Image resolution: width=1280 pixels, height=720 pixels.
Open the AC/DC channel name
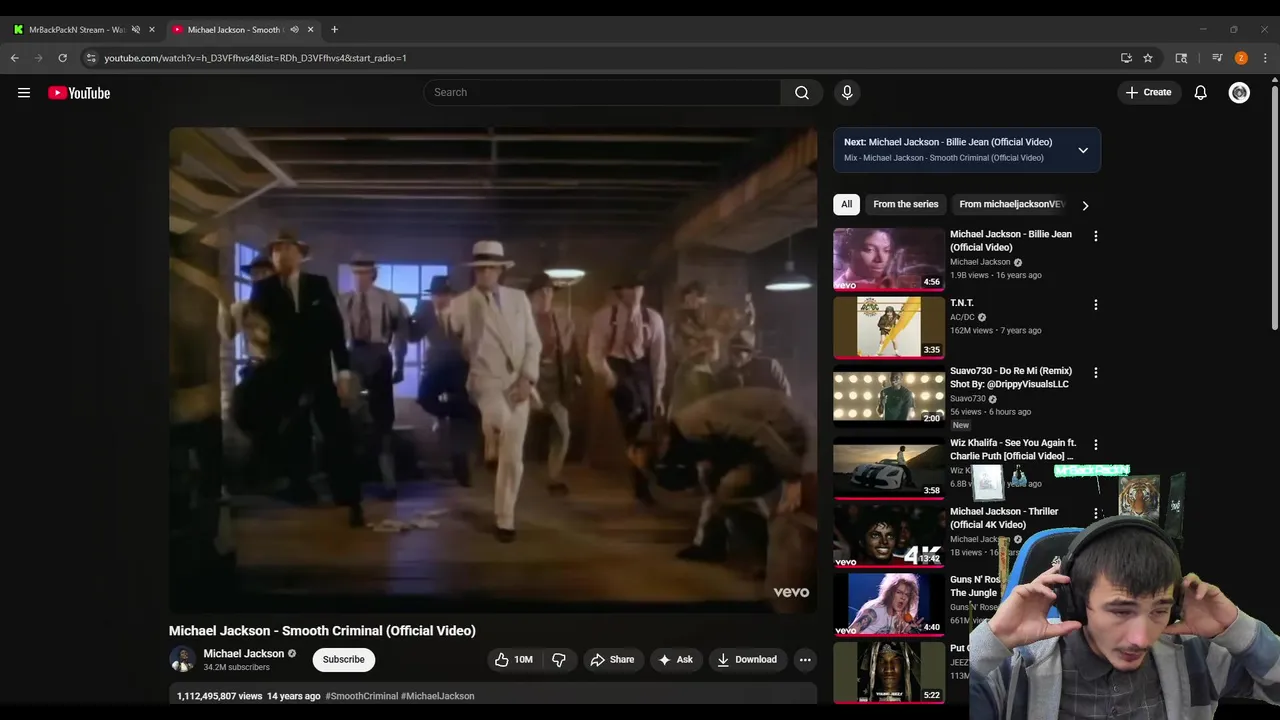tap(962, 317)
